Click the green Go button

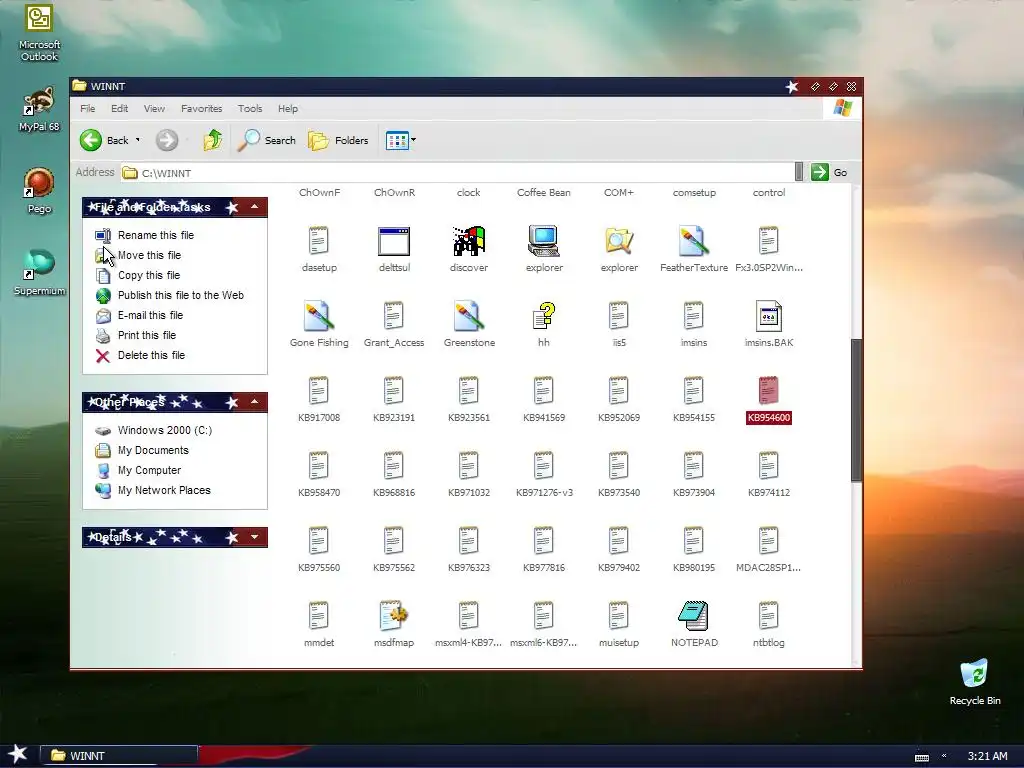pos(829,172)
